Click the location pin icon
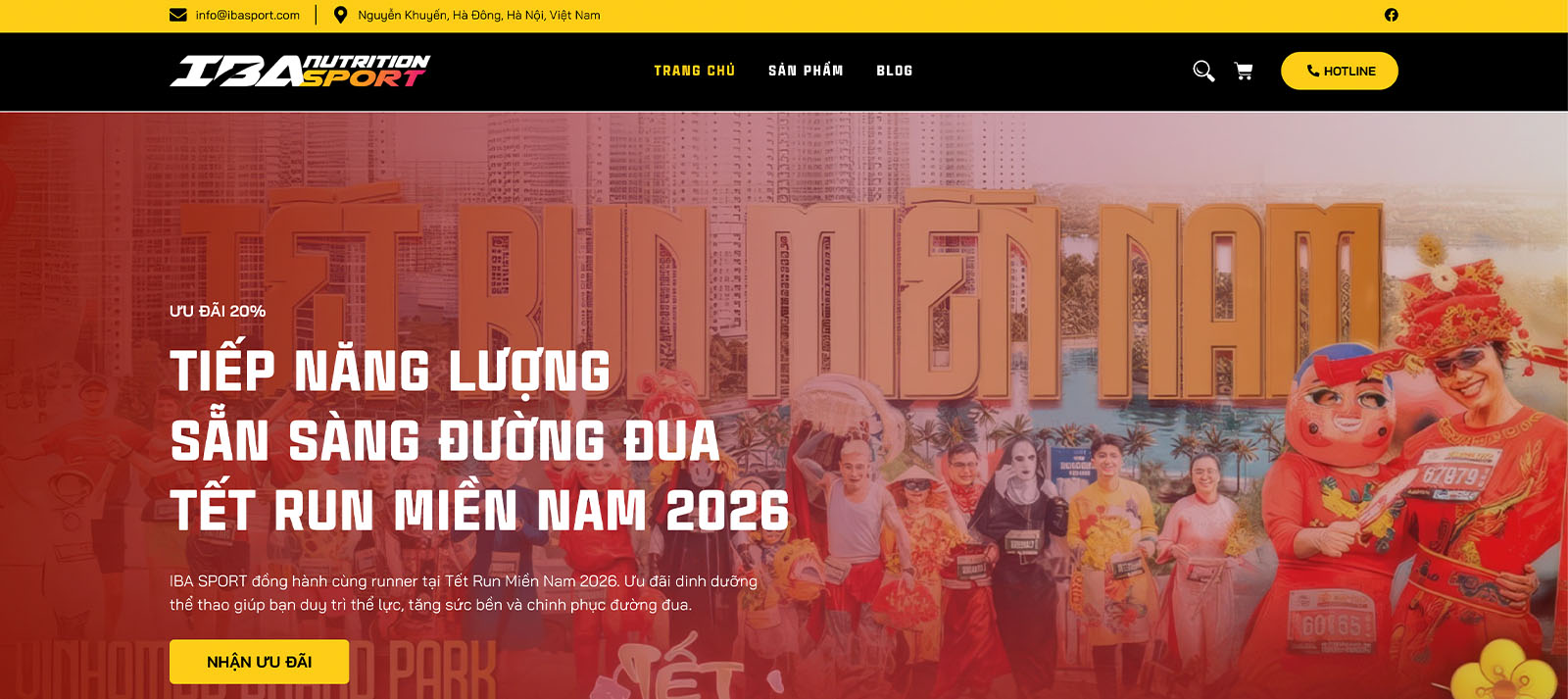The height and width of the screenshot is (699, 1568). [x=341, y=15]
